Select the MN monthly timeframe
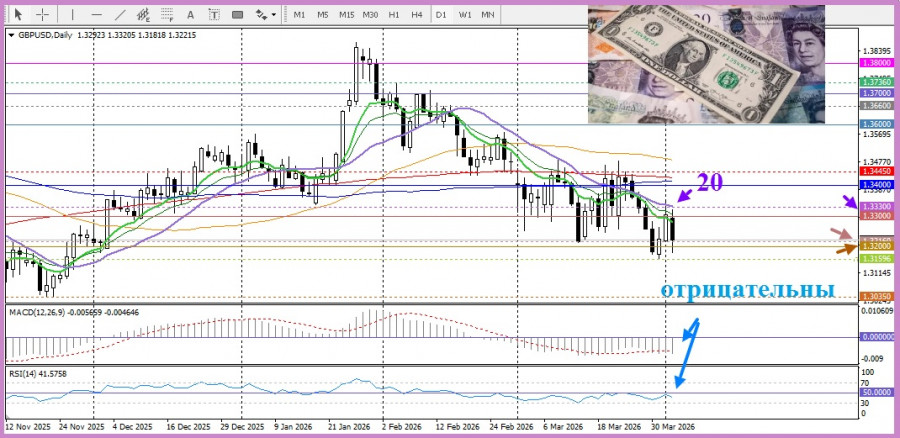The width and height of the screenshot is (900, 438). pyautogui.click(x=488, y=15)
